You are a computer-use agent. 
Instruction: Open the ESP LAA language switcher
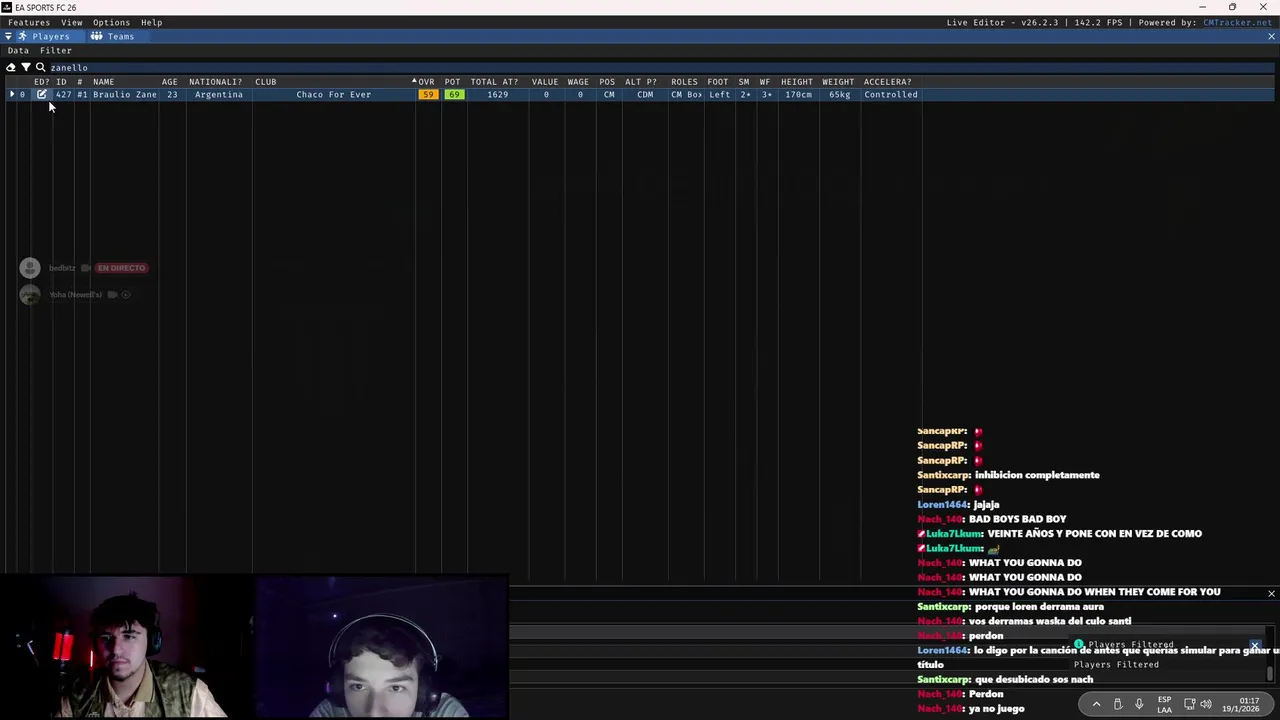pos(1164,704)
